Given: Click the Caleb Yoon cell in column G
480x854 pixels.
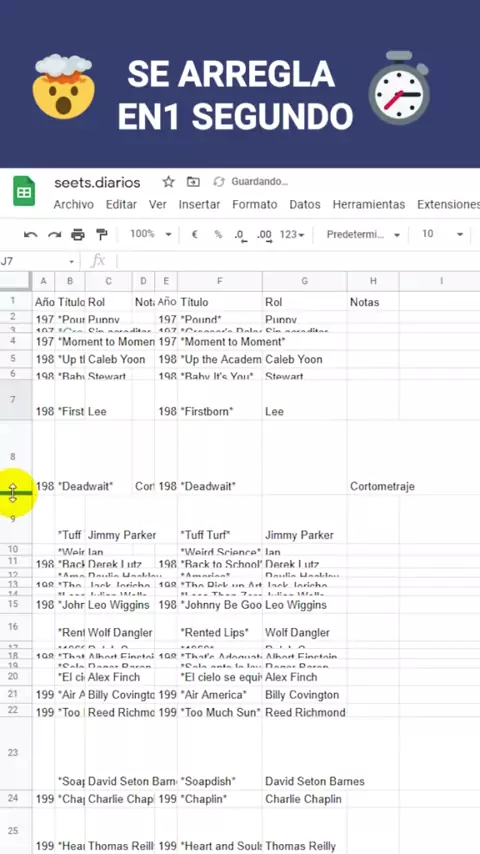Looking at the screenshot, I should coord(305,359).
